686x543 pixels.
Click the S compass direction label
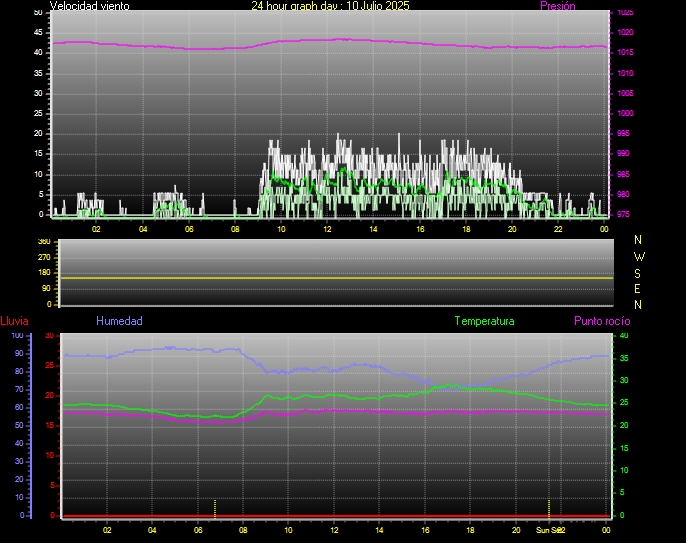(x=637, y=273)
